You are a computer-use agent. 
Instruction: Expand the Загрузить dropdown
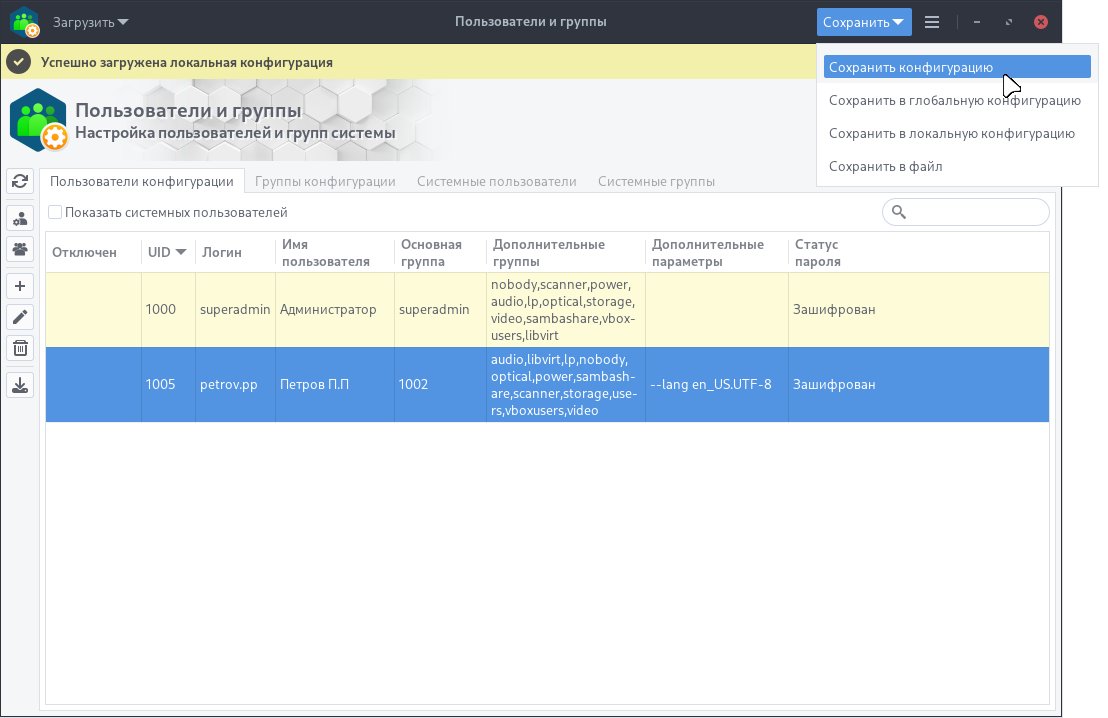90,21
